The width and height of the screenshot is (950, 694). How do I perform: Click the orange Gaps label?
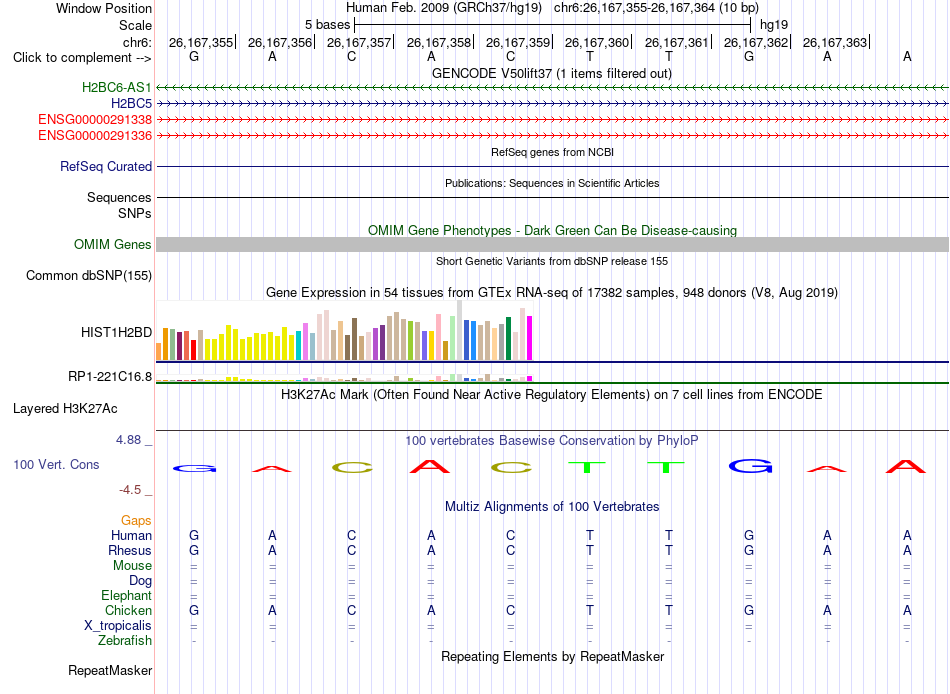coord(136,521)
